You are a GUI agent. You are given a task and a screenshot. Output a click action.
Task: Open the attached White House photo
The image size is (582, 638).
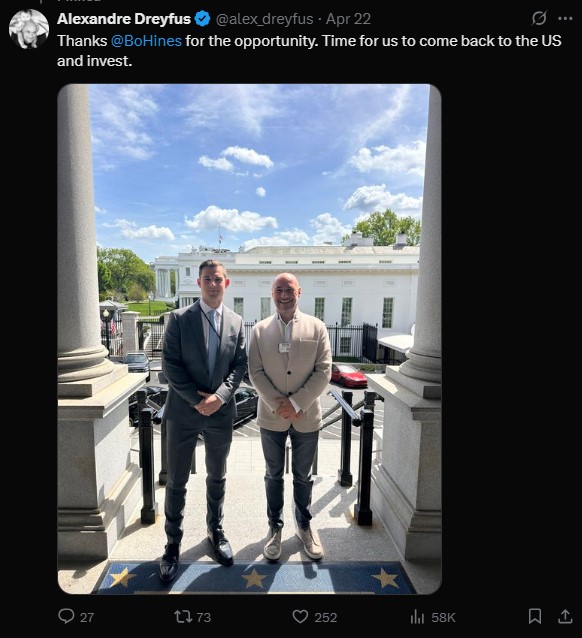pyautogui.click(x=249, y=339)
